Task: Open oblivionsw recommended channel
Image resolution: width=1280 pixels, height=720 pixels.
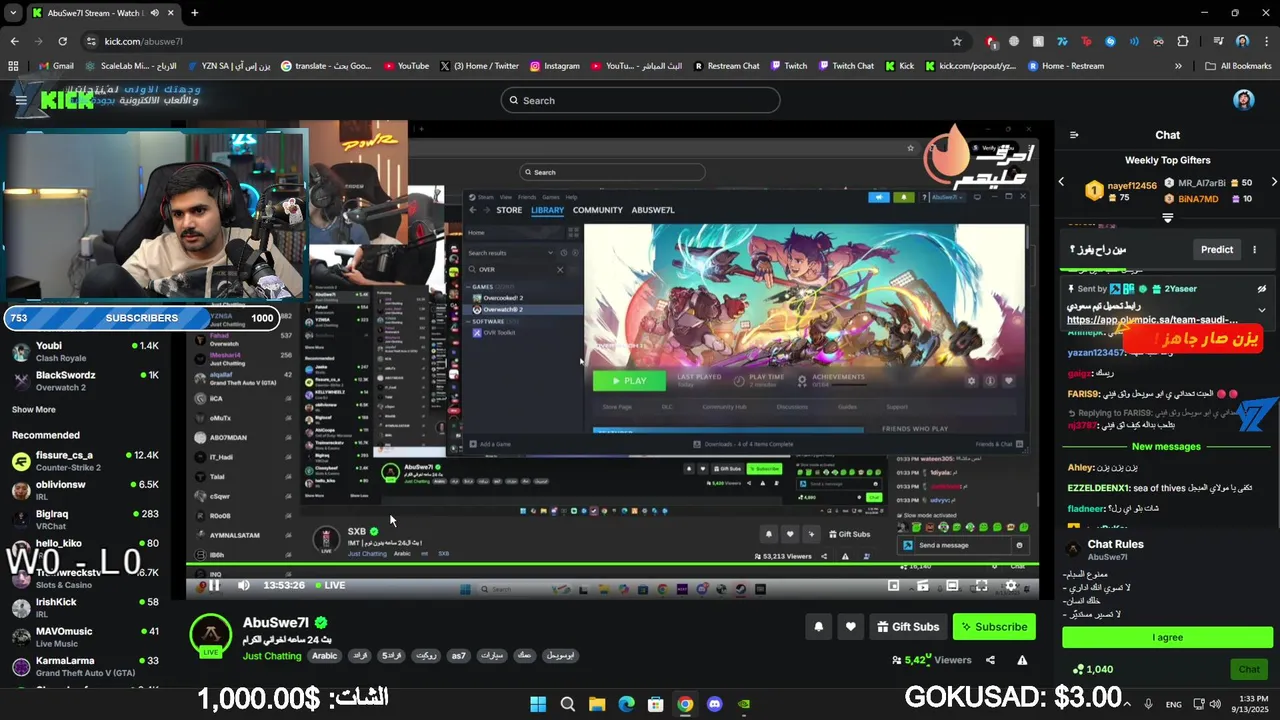Action: (x=85, y=489)
